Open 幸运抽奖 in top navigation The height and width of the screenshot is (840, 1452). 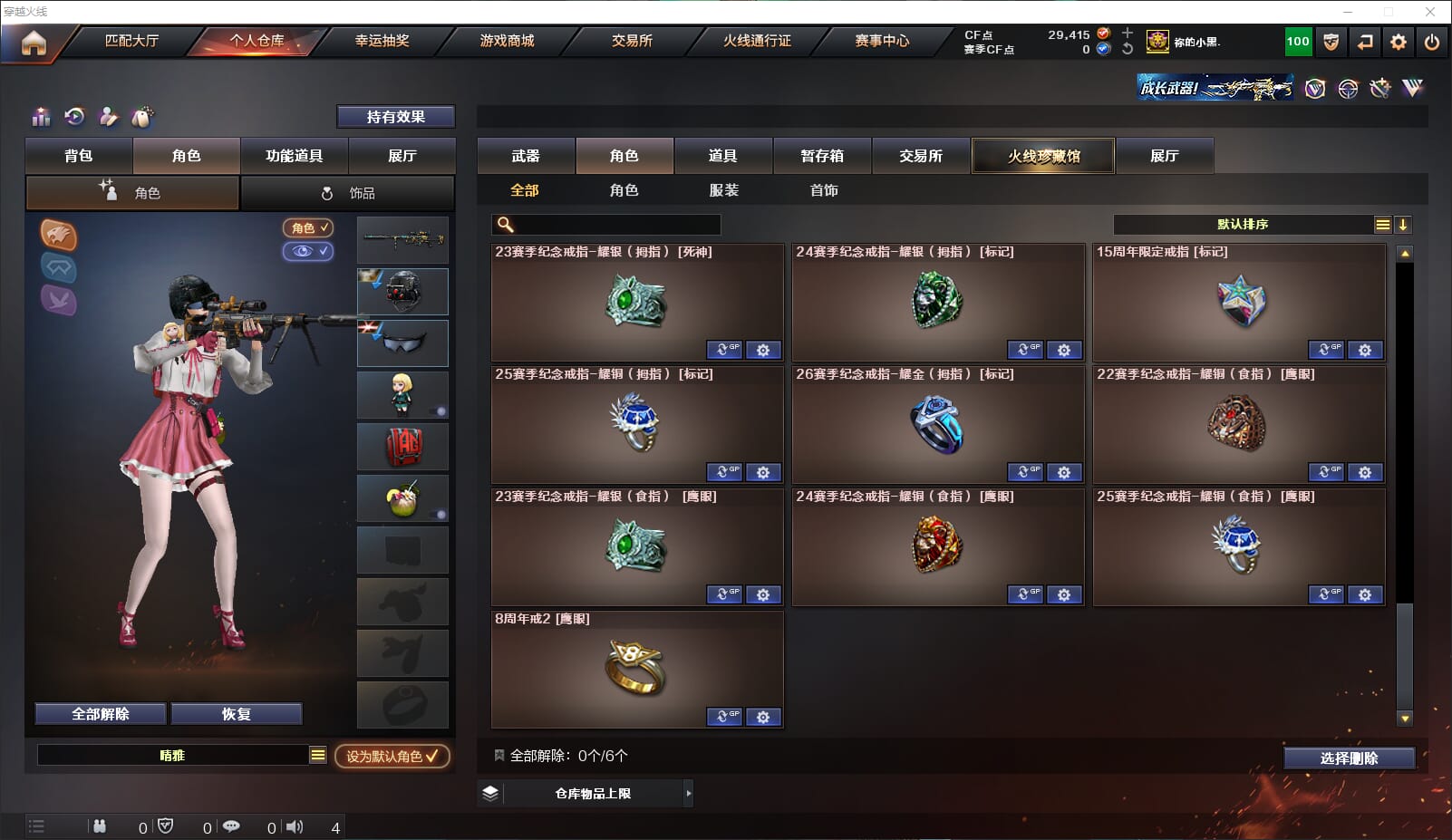(382, 41)
